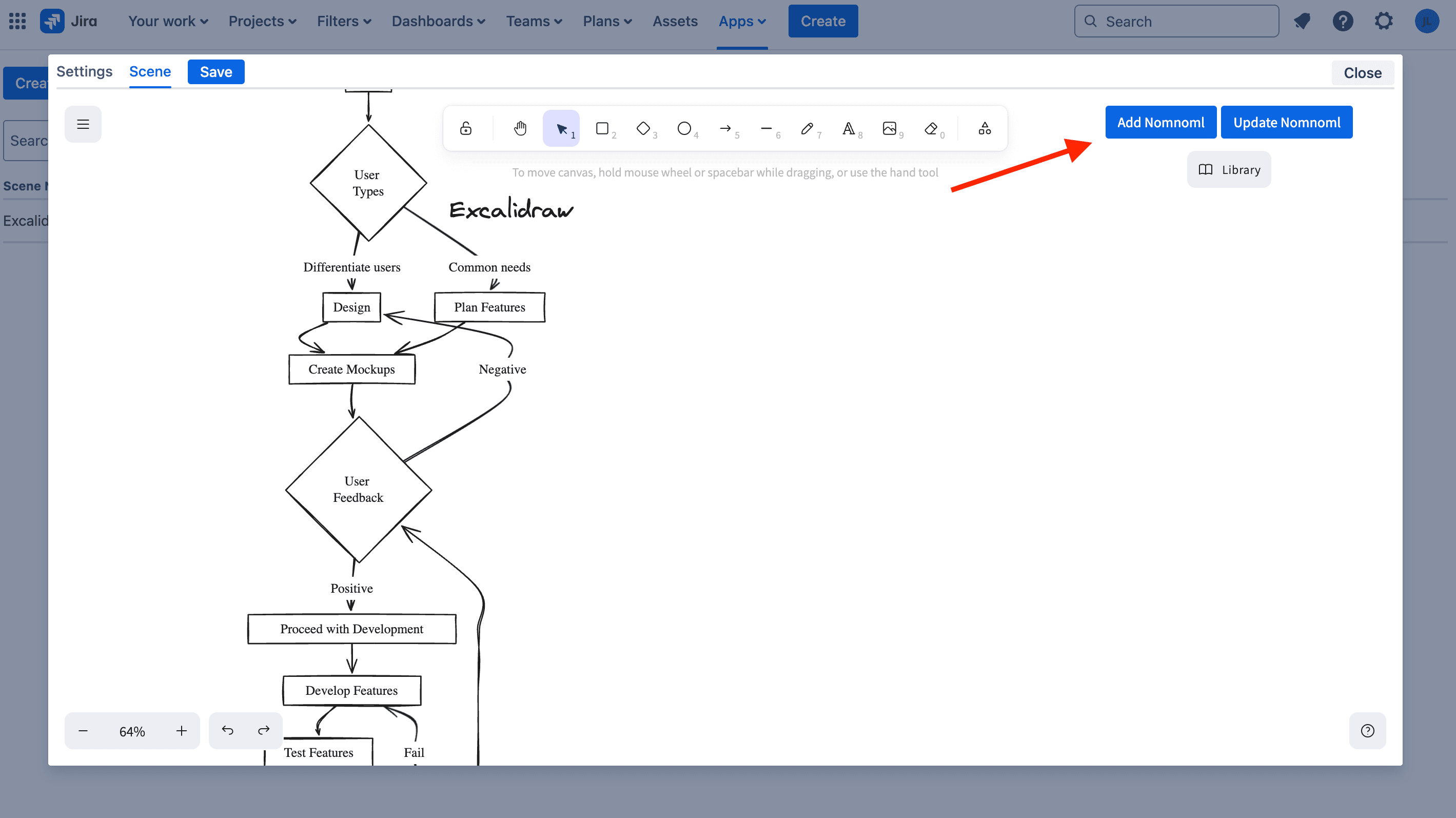
Task: Select the Design box
Action: pos(351,307)
